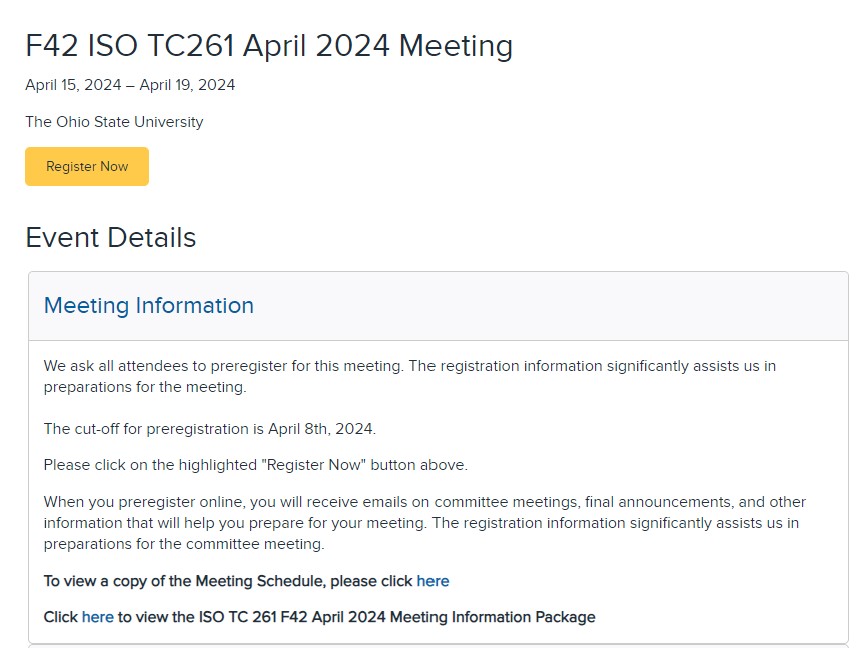
Task: Open the Meeting Information Package 'here' link
Action: pos(98,617)
